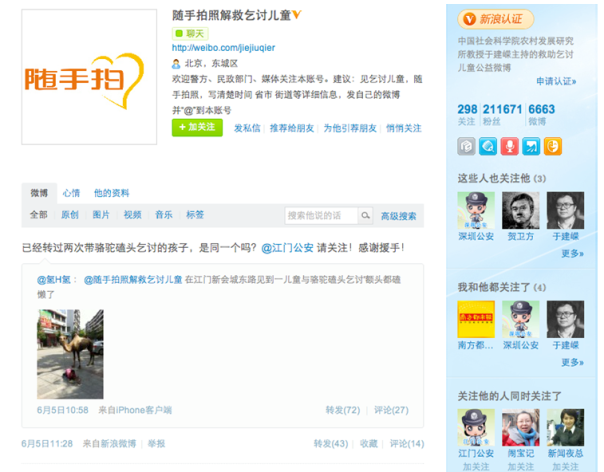Click 转发(43) on the main post

(x=331, y=444)
